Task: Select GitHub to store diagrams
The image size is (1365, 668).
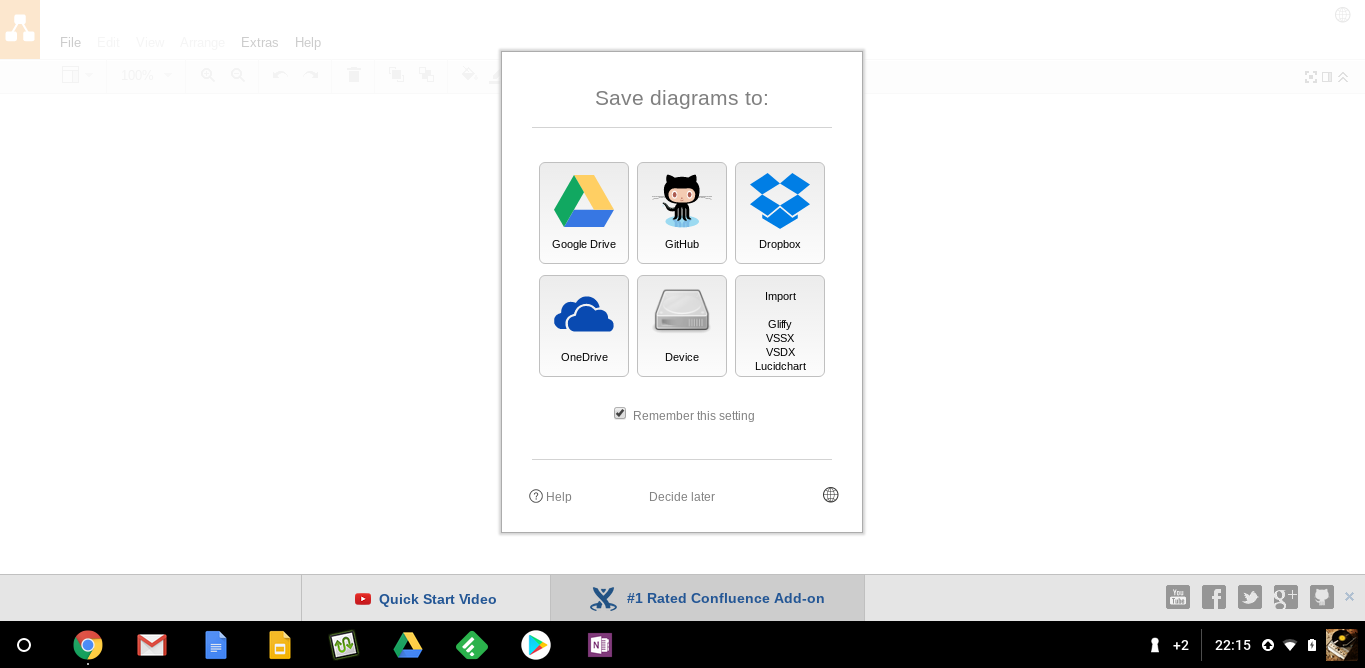Action: pyautogui.click(x=682, y=213)
